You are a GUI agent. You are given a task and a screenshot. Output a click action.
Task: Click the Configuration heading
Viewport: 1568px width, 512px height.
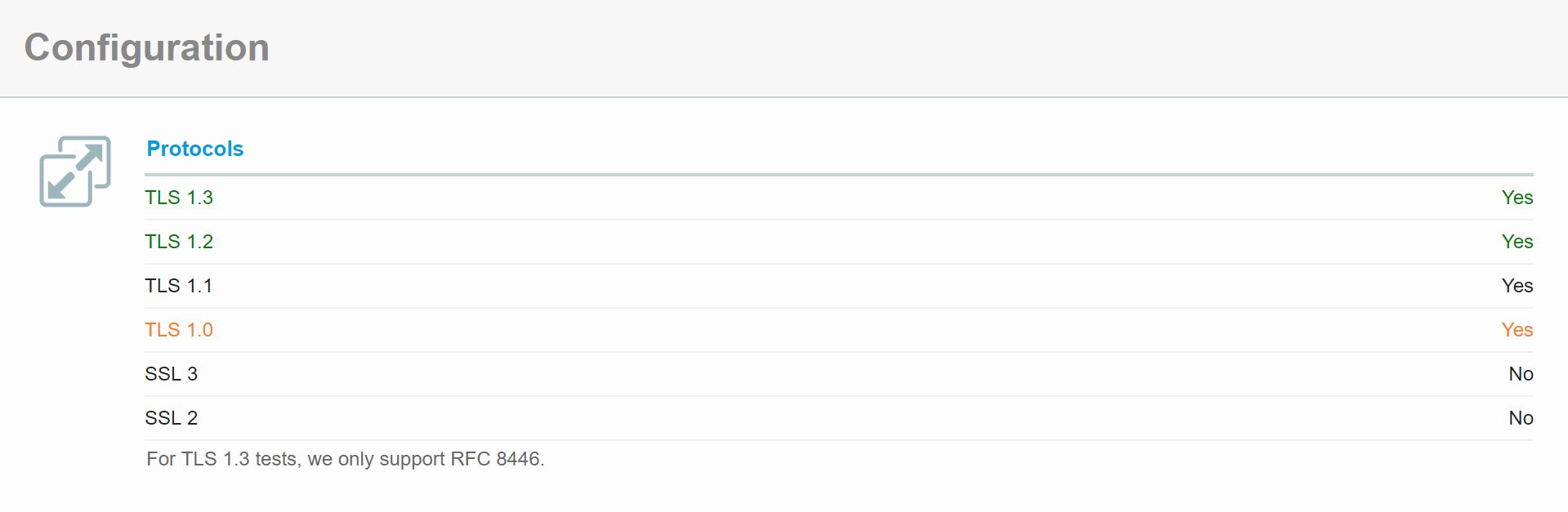tap(147, 47)
